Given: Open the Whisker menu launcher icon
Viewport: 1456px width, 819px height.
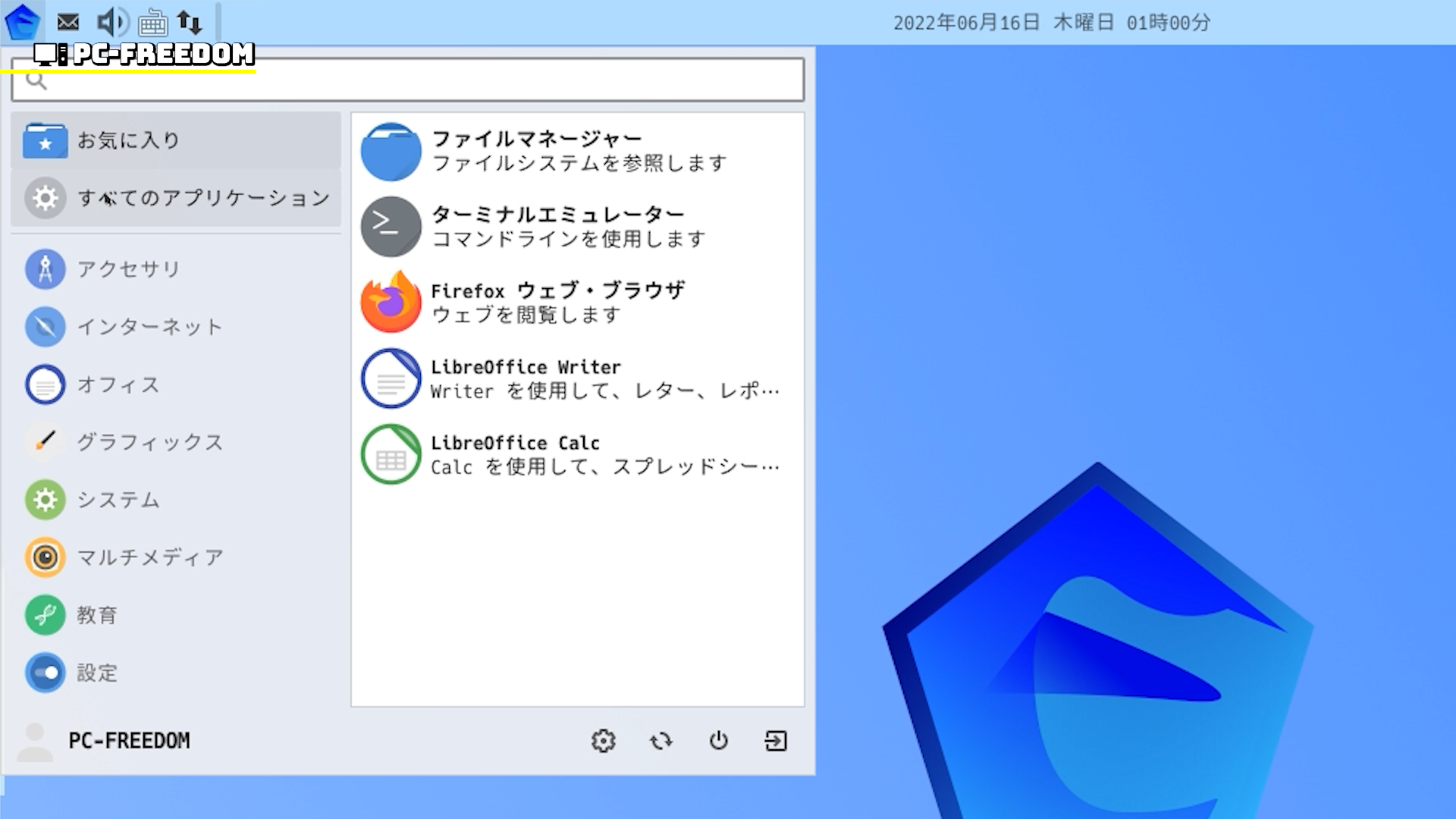Looking at the screenshot, I should pos(22,22).
